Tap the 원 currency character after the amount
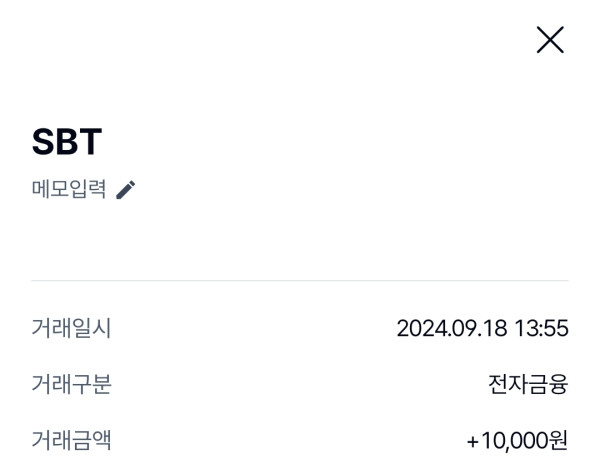This screenshot has height=469, width=600. [558, 440]
